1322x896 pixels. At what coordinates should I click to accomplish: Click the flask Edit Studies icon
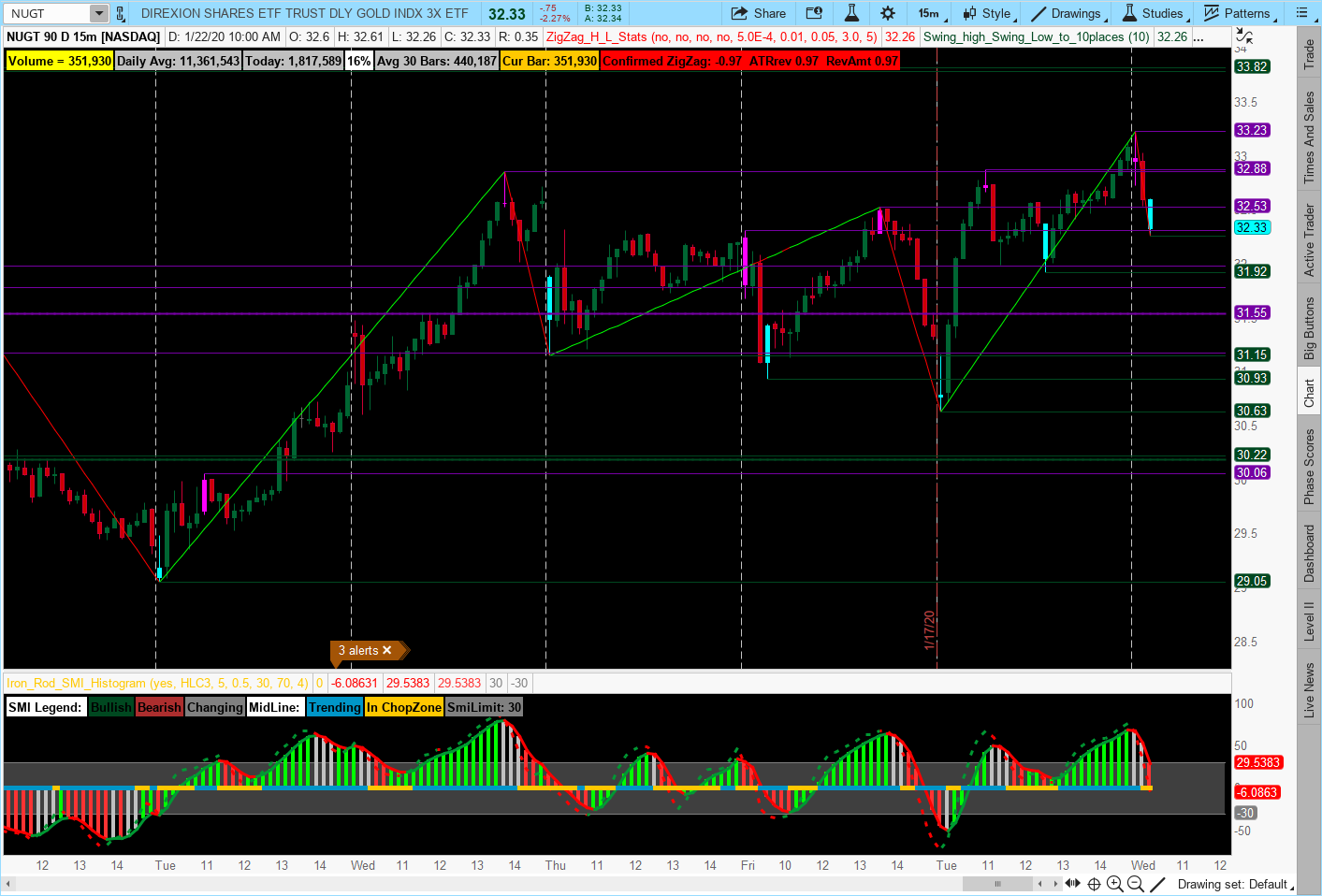click(x=850, y=13)
